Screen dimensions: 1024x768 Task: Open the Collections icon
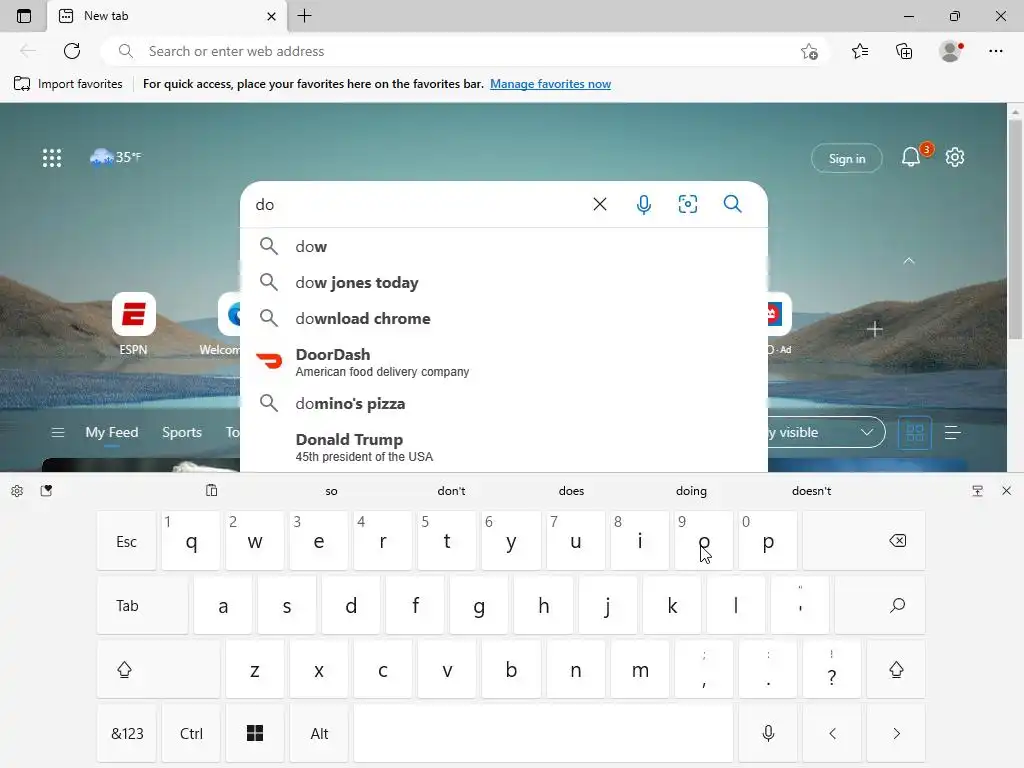pos(904,51)
